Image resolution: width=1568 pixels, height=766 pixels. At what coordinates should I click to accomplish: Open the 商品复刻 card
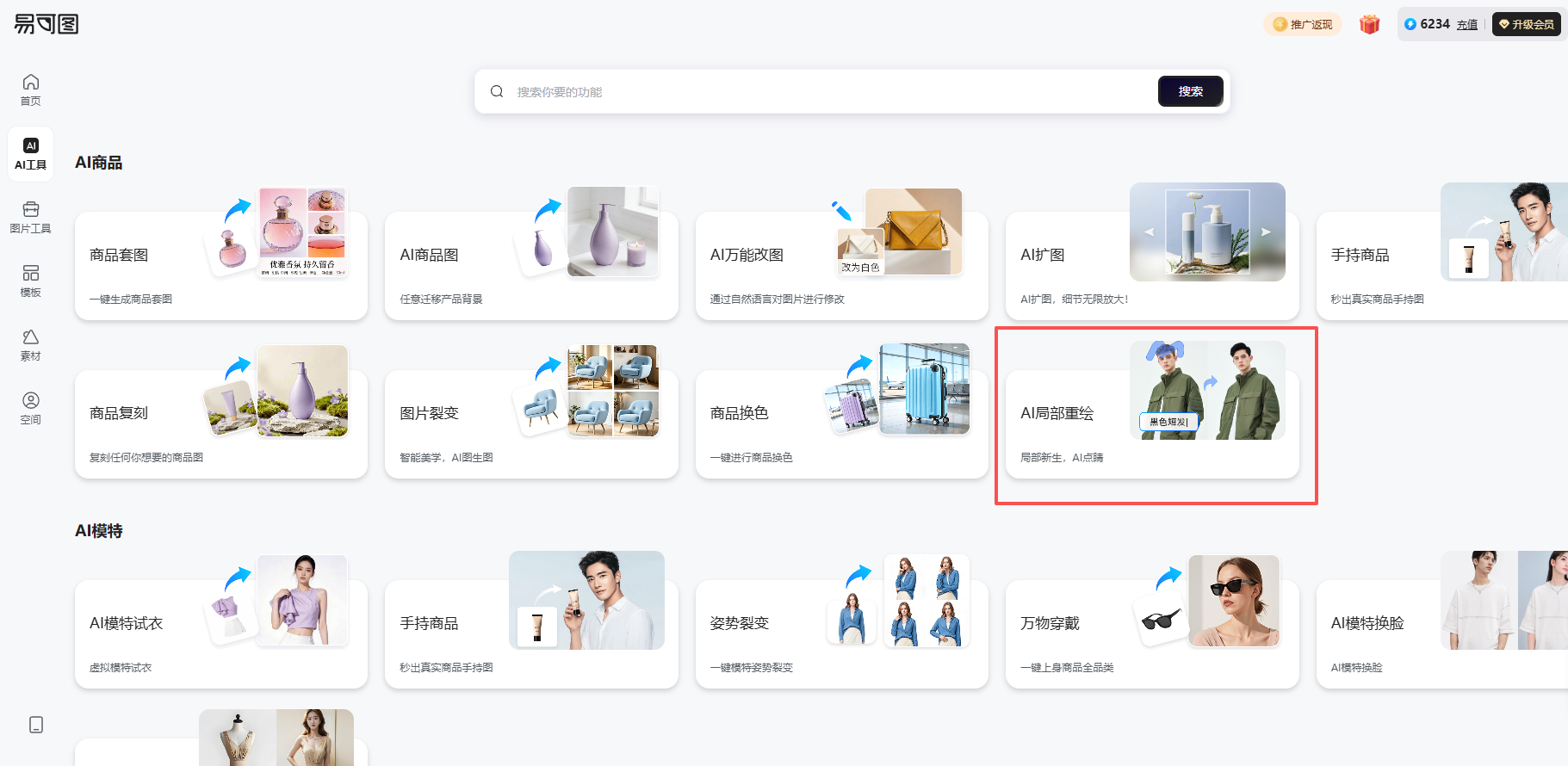tap(221, 424)
